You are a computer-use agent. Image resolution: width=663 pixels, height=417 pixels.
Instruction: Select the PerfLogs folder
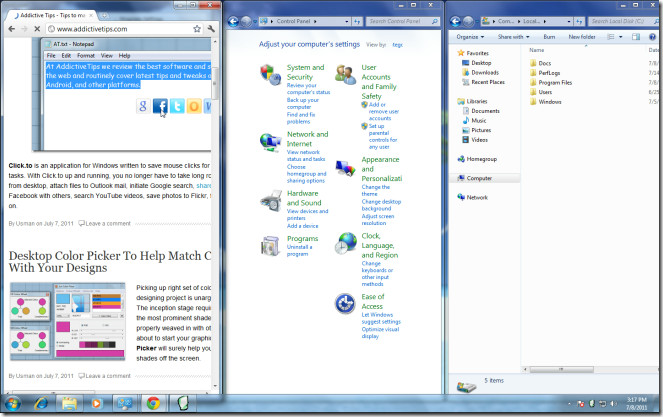tap(549, 73)
